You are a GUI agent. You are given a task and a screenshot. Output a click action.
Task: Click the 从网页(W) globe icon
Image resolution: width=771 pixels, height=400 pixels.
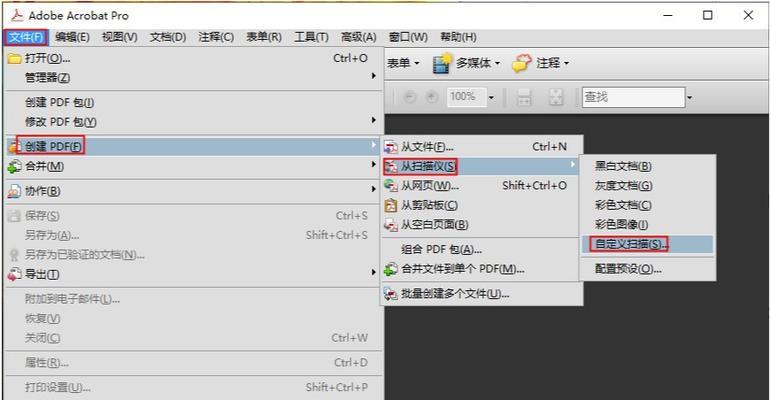click(391, 186)
